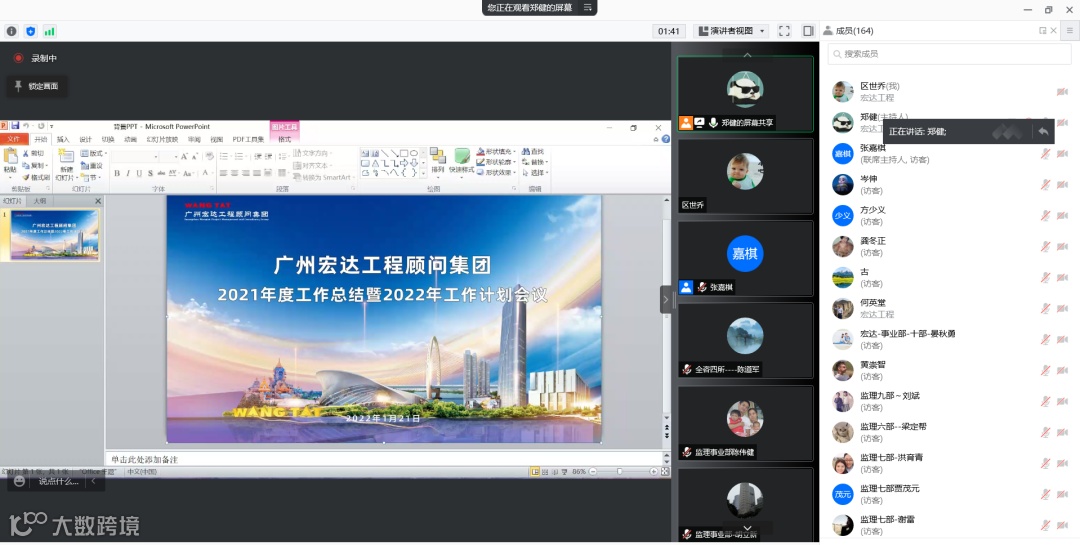Click 查找 find button
1080x545 pixels.
pyautogui.click(x=533, y=152)
